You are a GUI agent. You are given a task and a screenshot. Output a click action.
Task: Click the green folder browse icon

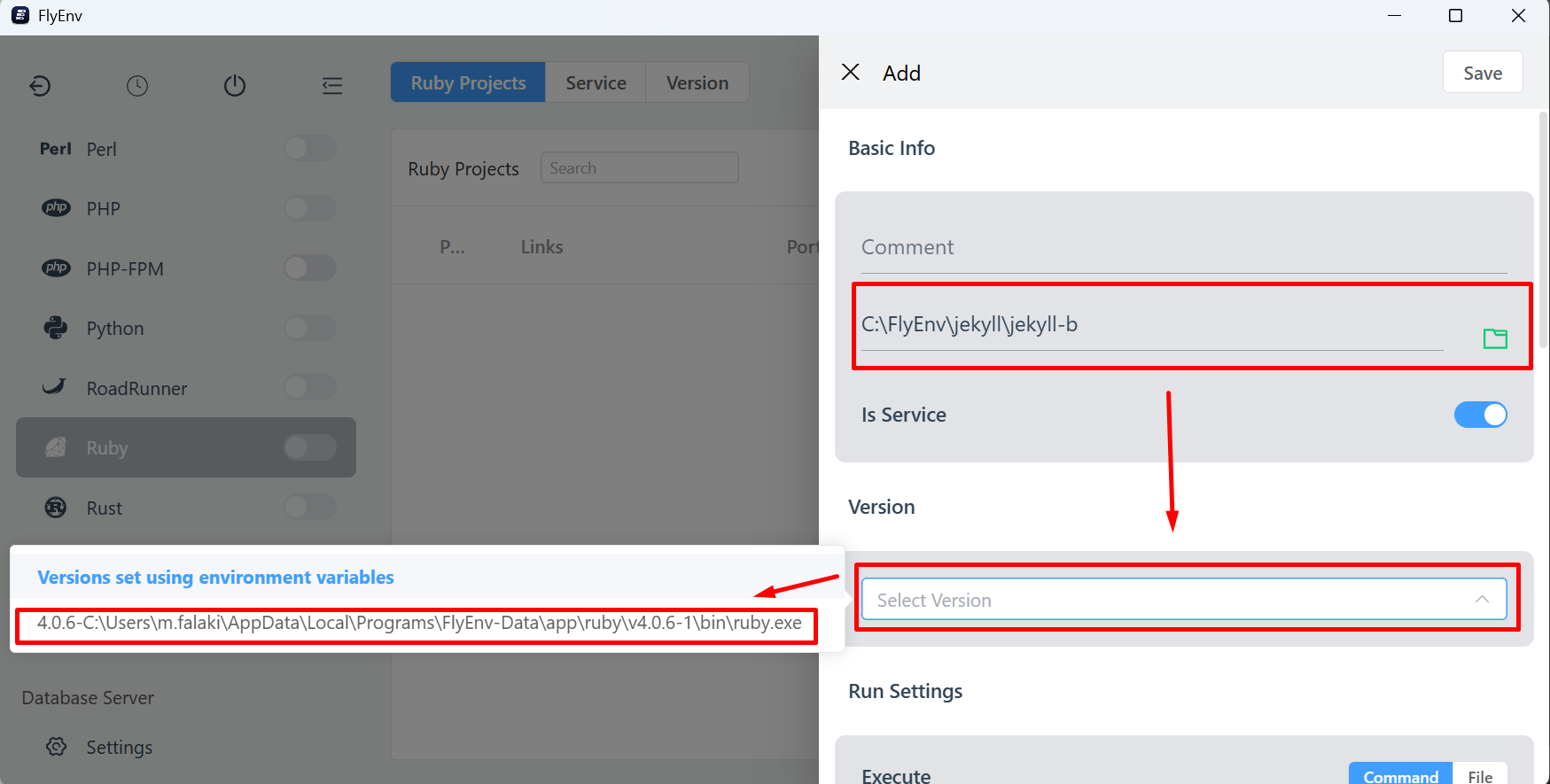point(1495,338)
